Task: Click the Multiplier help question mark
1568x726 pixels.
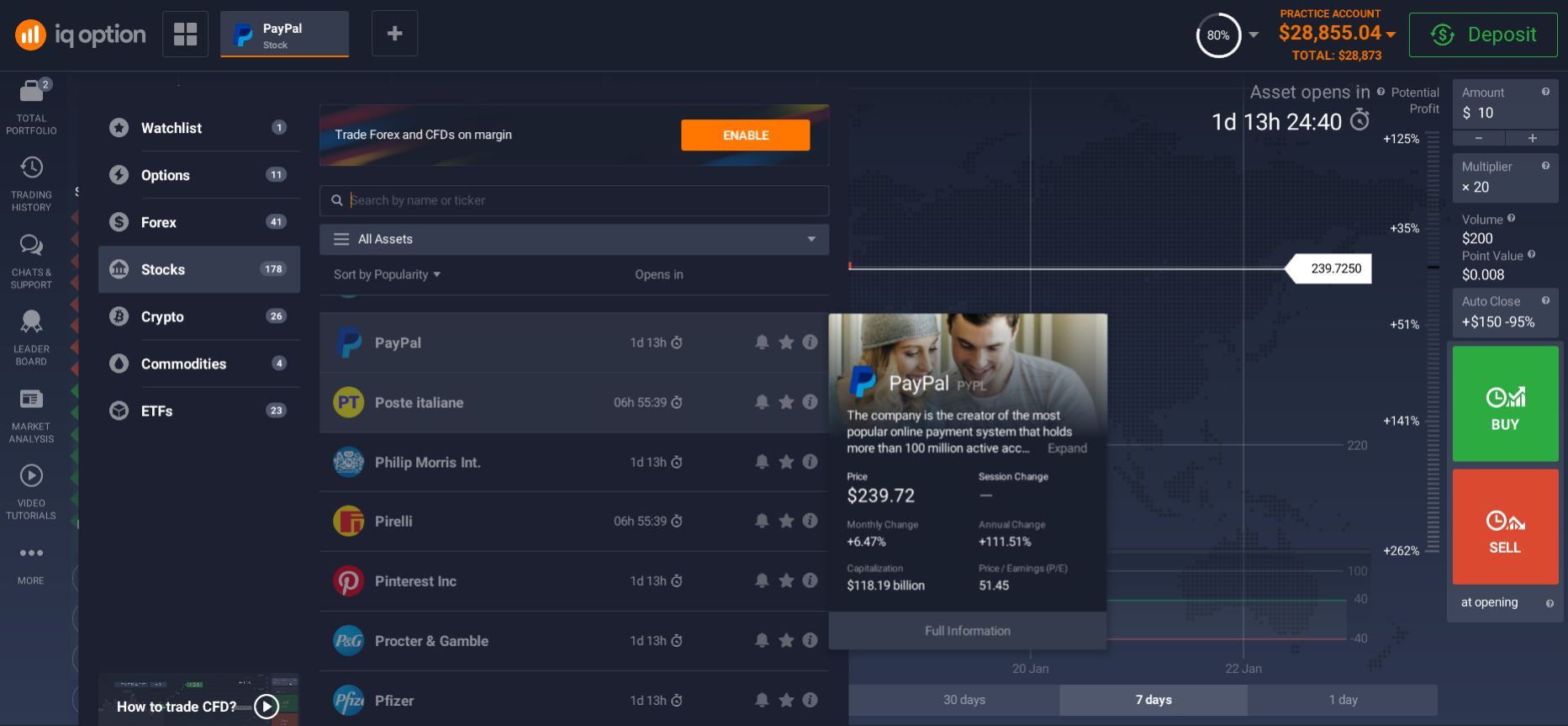Action: 1545,166
